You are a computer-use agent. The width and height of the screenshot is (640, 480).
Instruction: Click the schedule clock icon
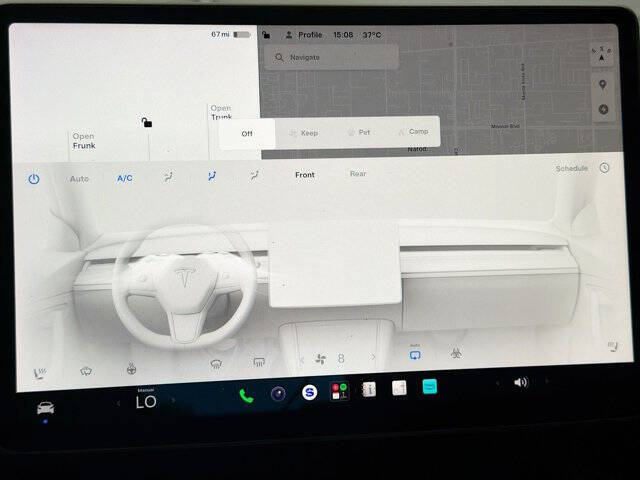click(604, 168)
